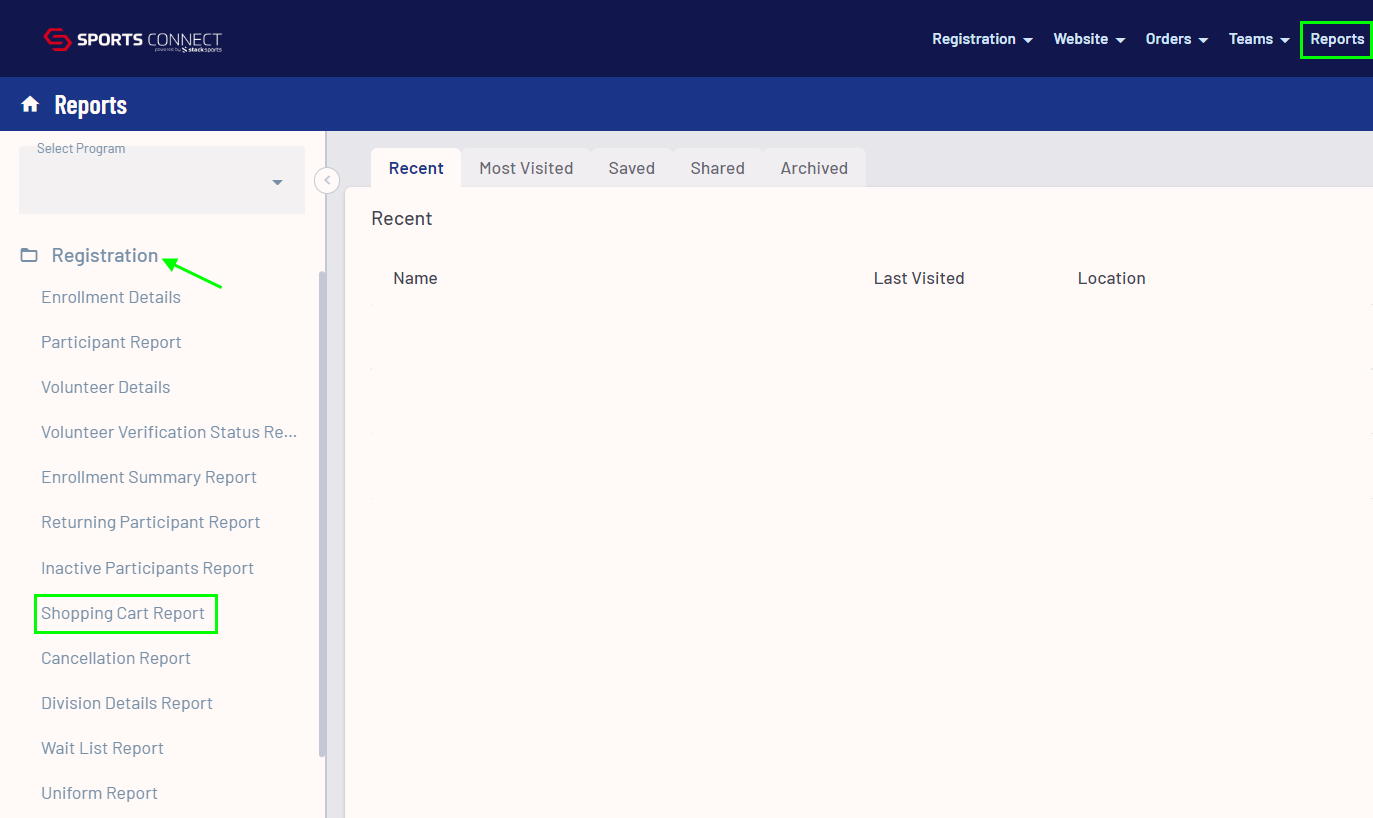The width and height of the screenshot is (1373, 818).
Task: Open the Orders dropdown menu
Action: [x=1176, y=39]
